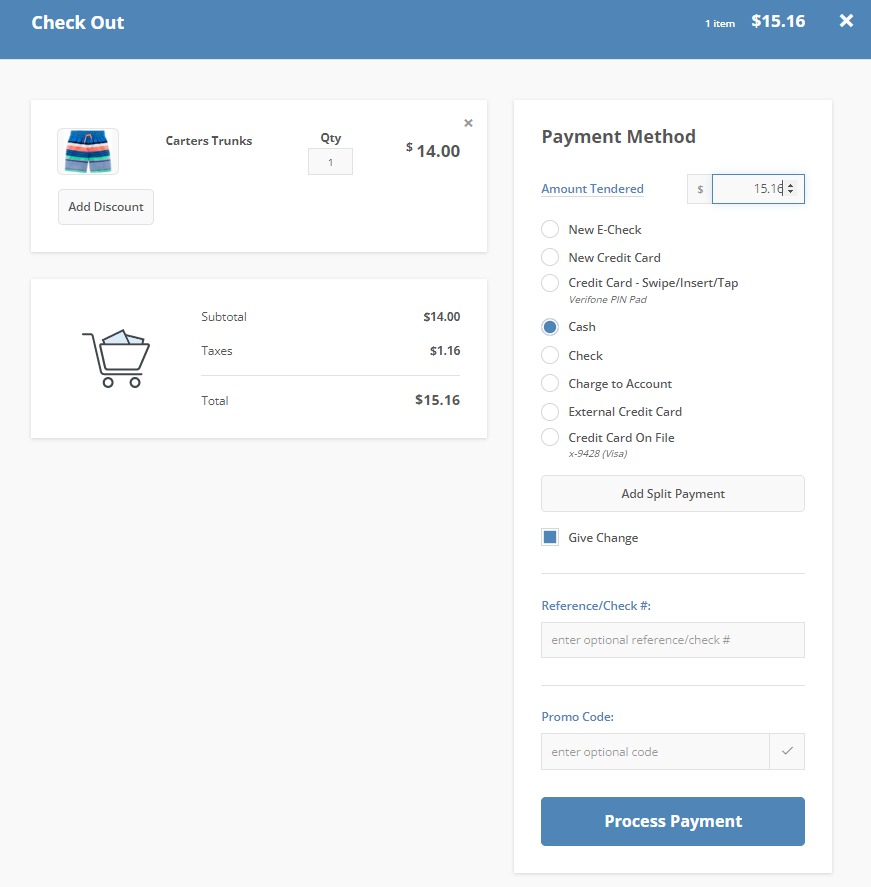Click the shopping cart icon
Image resolution: width=871 pixels, height=887 pixels.
tap(116, 358)
